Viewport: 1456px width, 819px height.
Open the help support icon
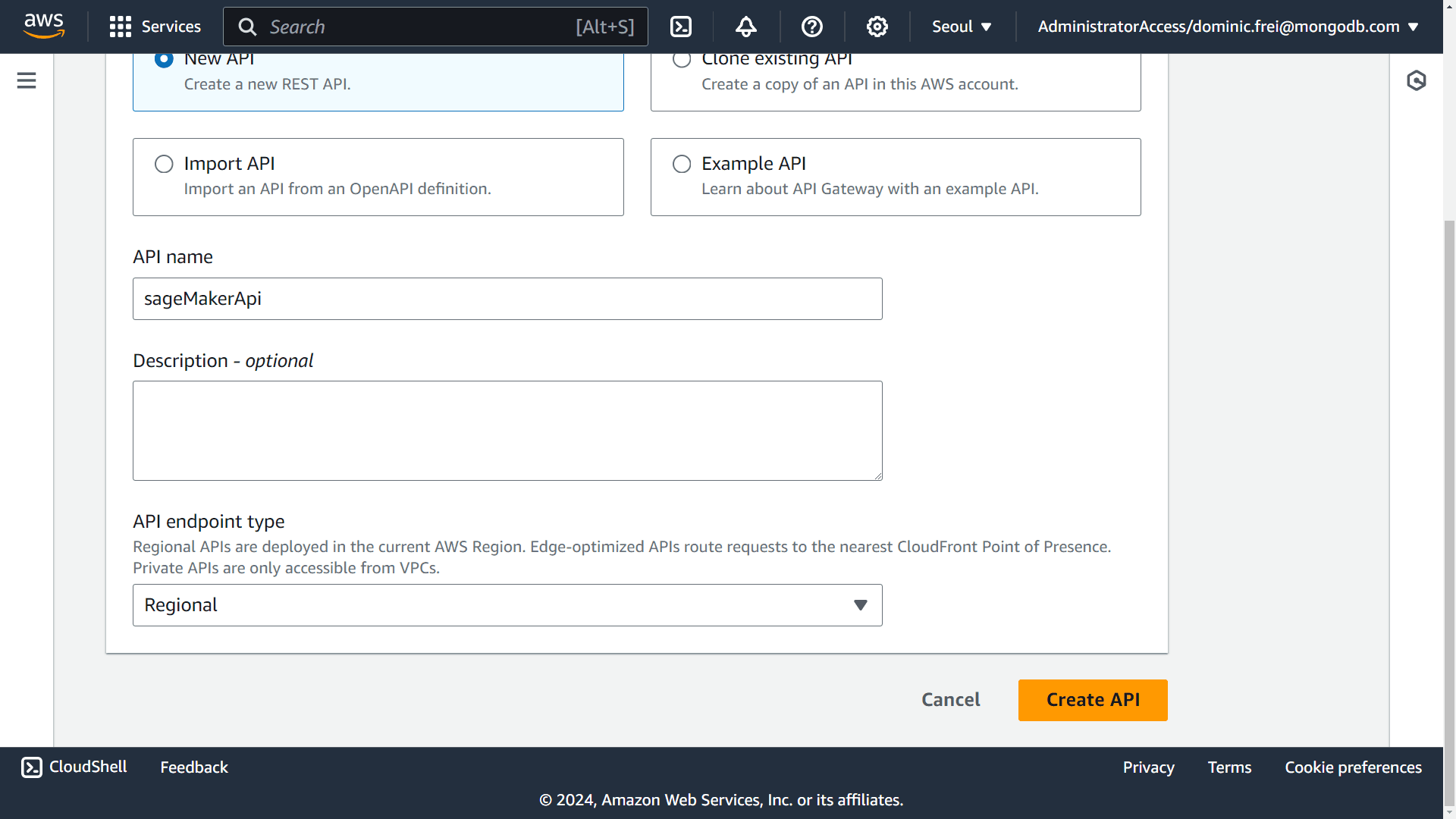(811, 27)
